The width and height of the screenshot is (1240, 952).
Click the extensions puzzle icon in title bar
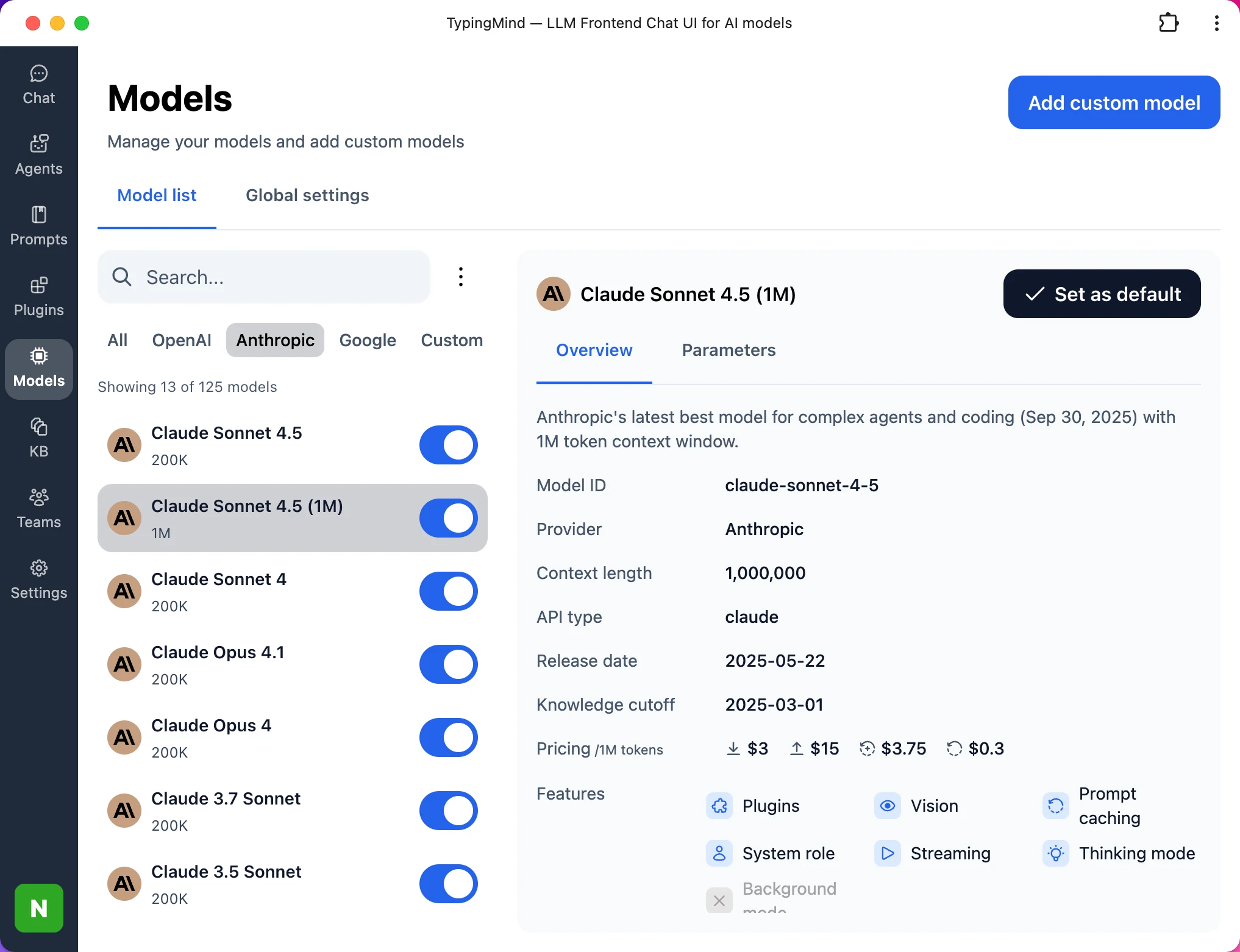(x=1169, y=23)
